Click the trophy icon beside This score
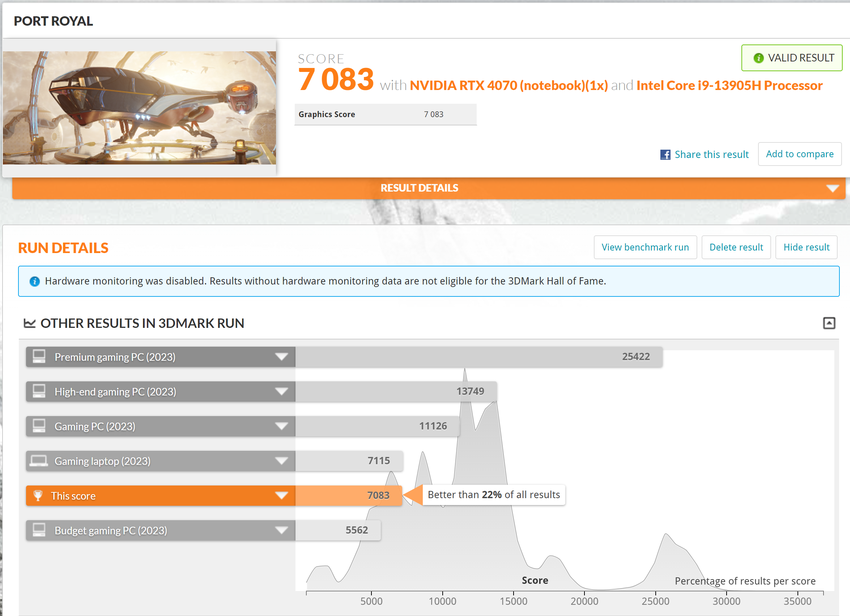Screen dimensions: 850x616 pos(39,496)
